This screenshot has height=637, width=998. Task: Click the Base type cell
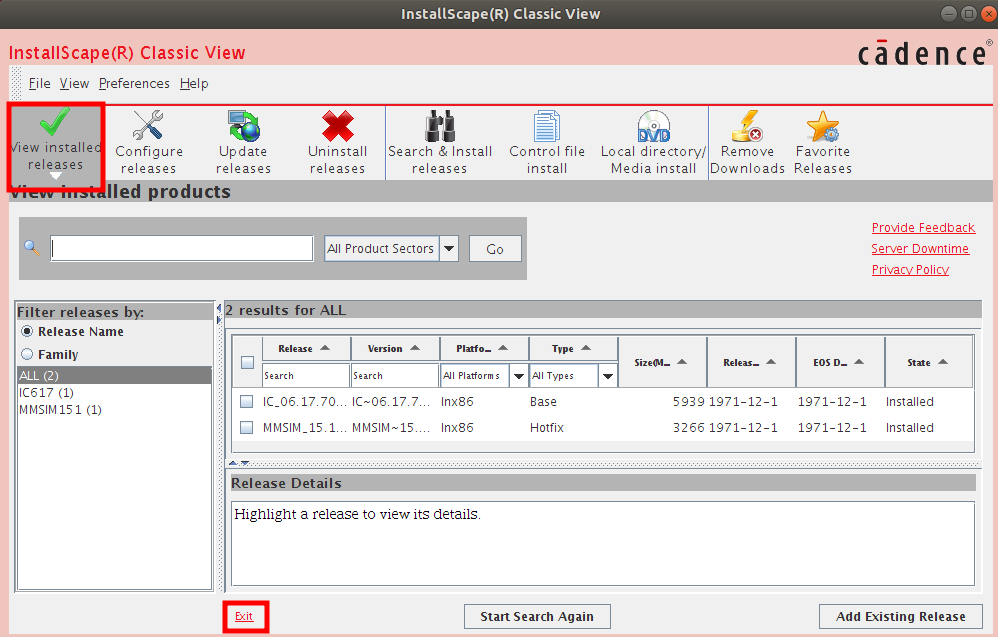click(x=544, y=402)
